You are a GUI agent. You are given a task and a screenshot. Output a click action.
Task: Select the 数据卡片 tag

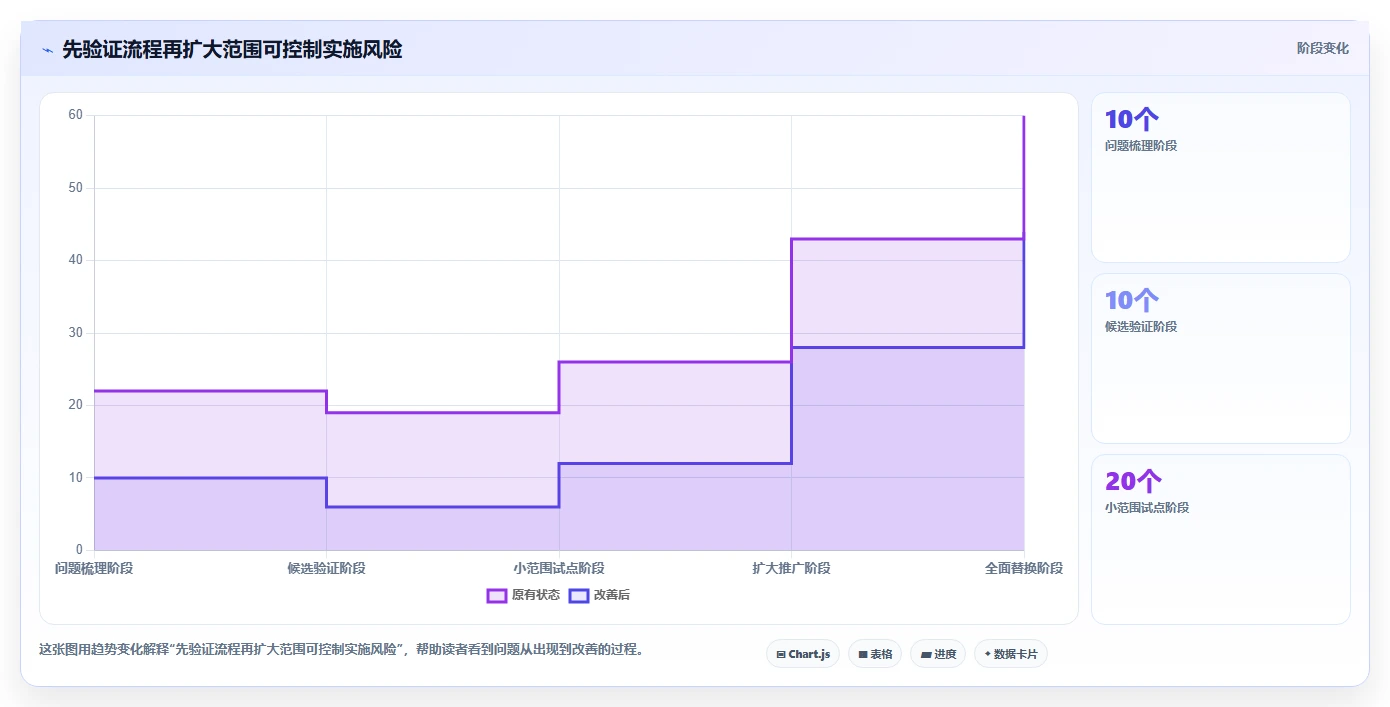(x=1011, y=654)
